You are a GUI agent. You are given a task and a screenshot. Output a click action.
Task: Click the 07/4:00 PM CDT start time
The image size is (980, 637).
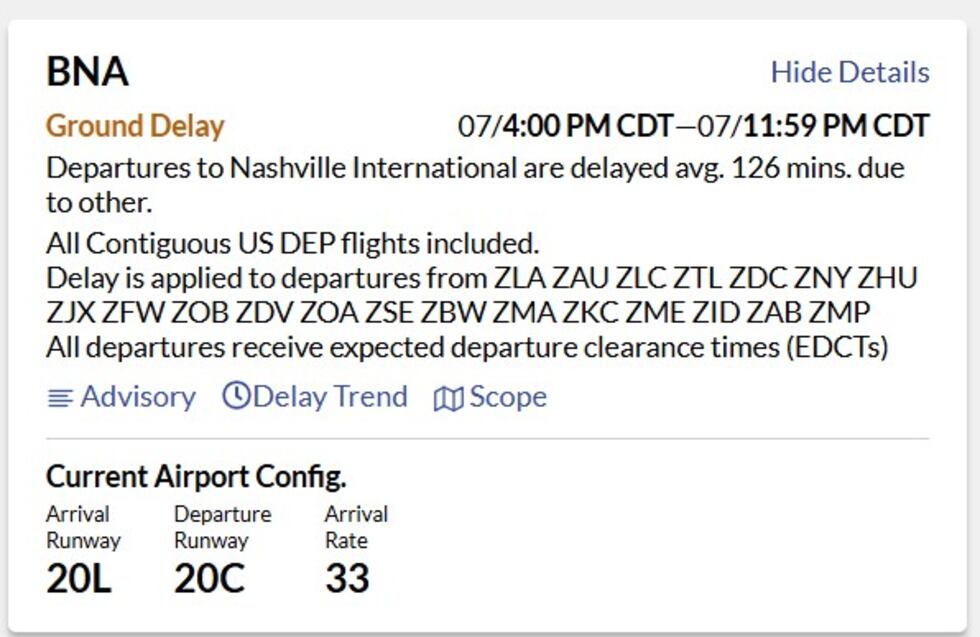pos(565,126)
